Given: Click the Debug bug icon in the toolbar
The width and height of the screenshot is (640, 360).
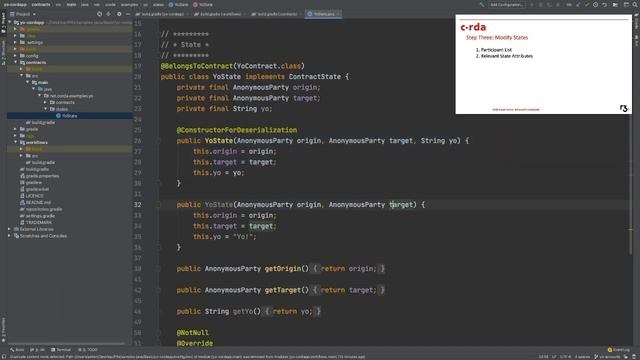Looking at the screenshot, I should (x=541, y=4).
